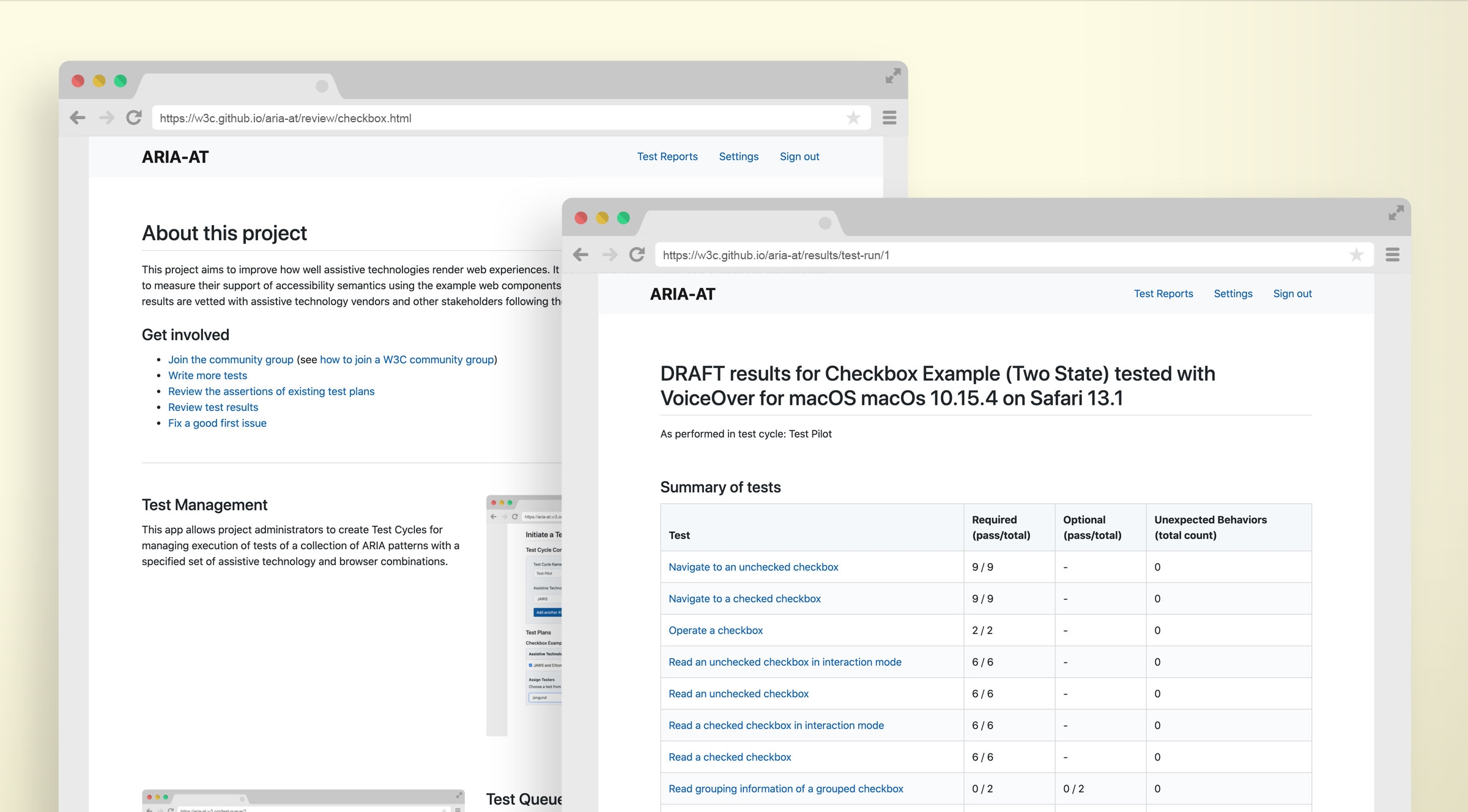
Task: Open 'how to join a W3C community group' link
Action: pos(407,360)
